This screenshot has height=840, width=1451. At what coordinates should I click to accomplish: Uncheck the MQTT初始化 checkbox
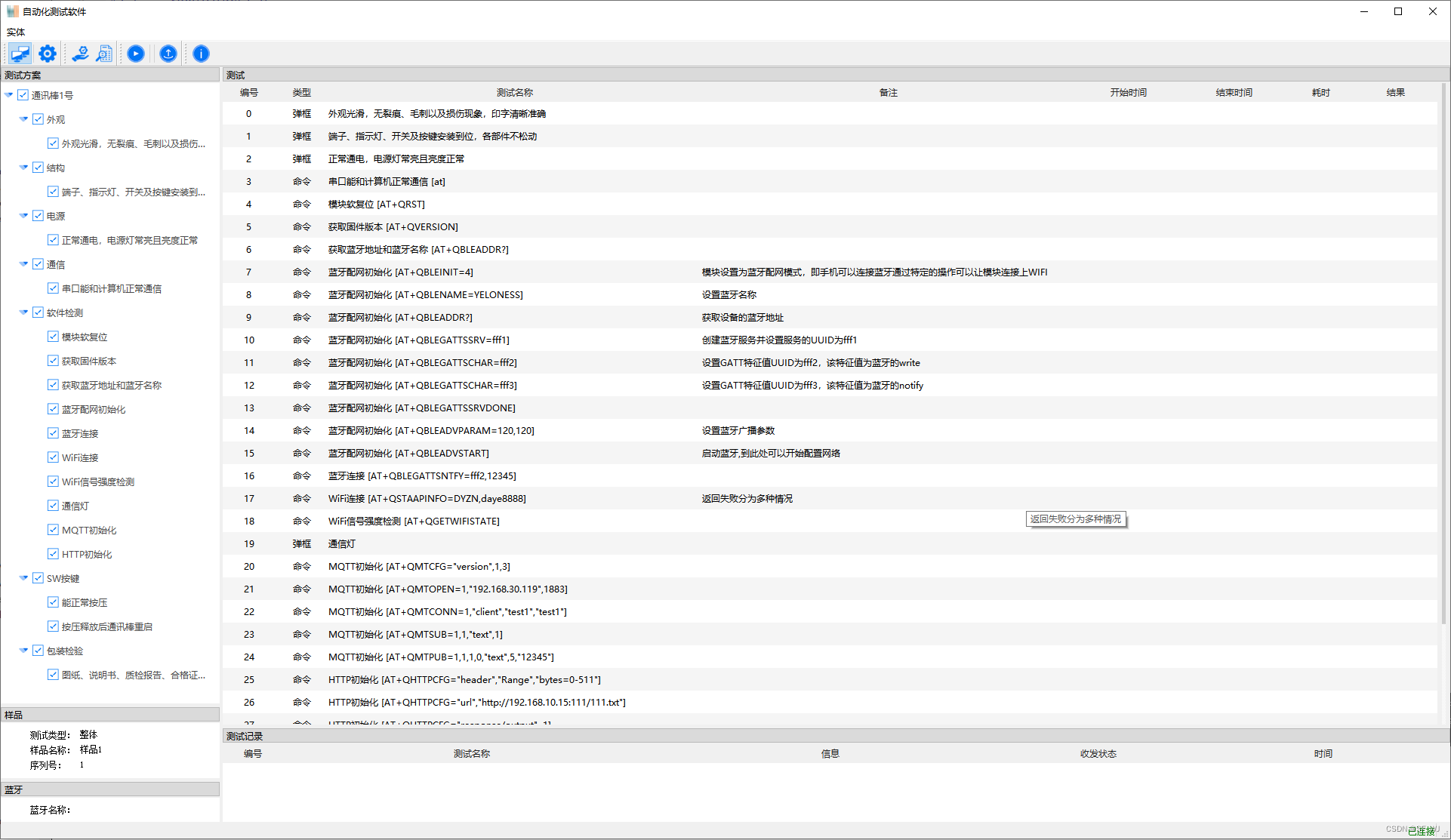coord(53,530)
